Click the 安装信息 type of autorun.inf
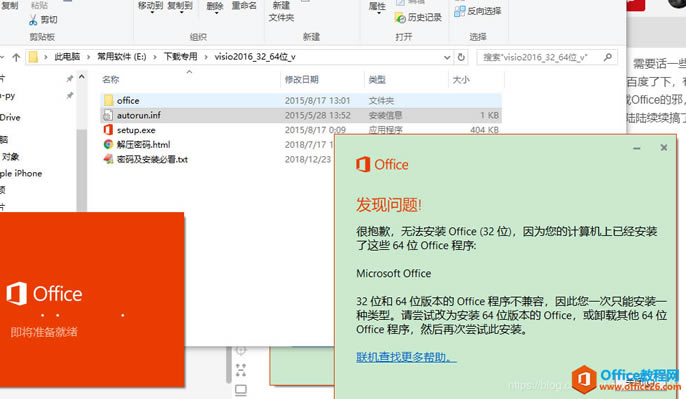The image size is (686, 399). point(385,116)
